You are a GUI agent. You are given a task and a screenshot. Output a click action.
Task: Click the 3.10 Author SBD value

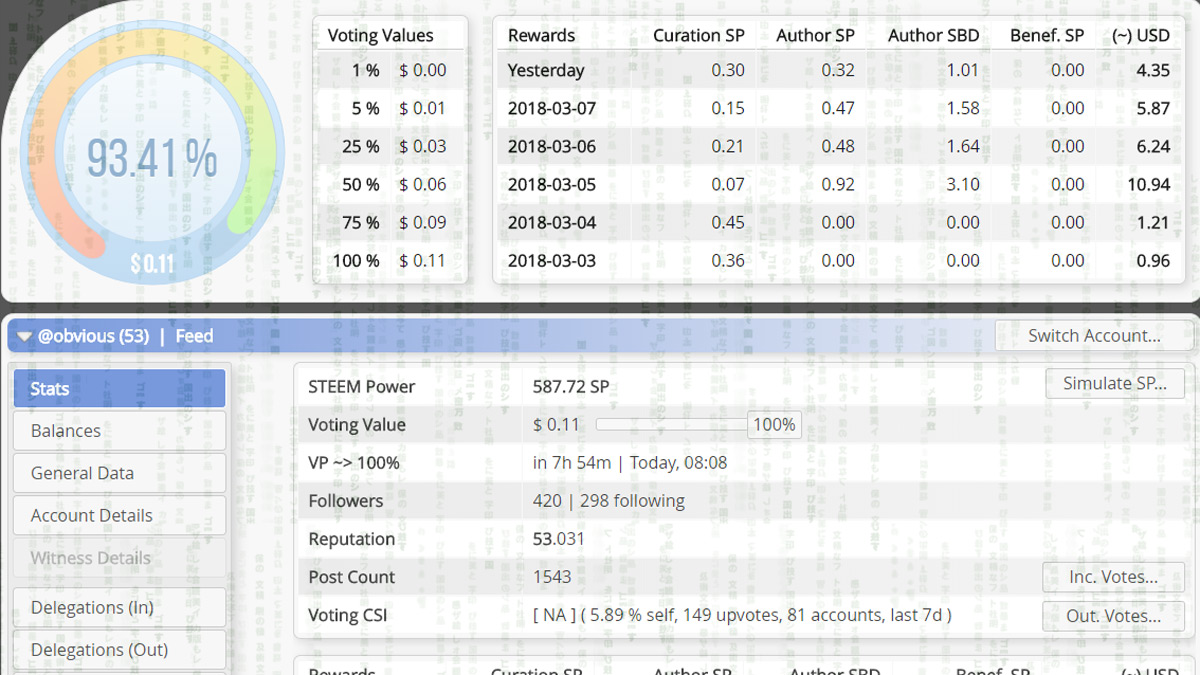(x=963, y=184)
